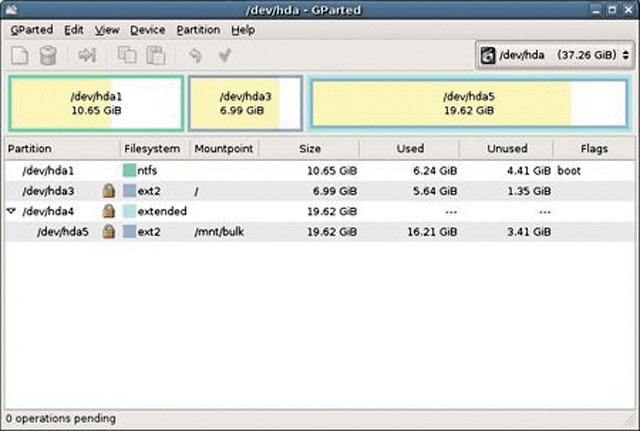Image resolution: width=640 pixels, height=431 pixels.
Task: Select the /dev/hda5 row in the partition list
Action: click(320, 231)
